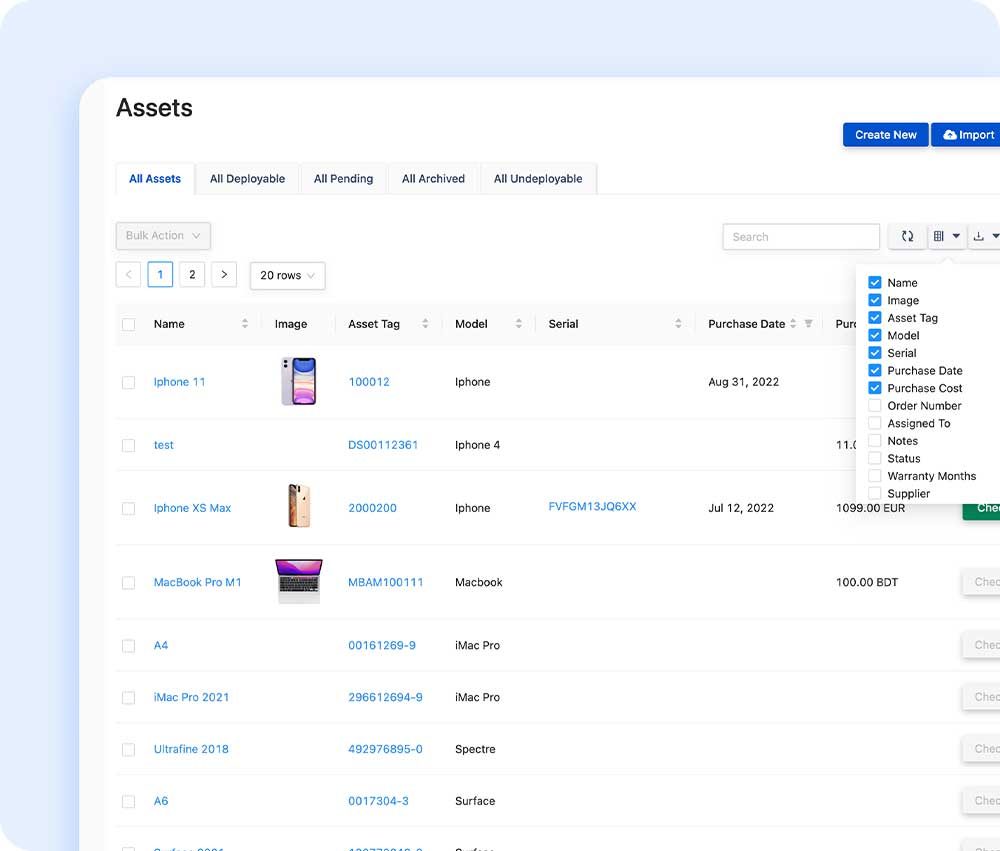Click the export download icon
This screenshot has height=851, width=1000.
(978, 237)
